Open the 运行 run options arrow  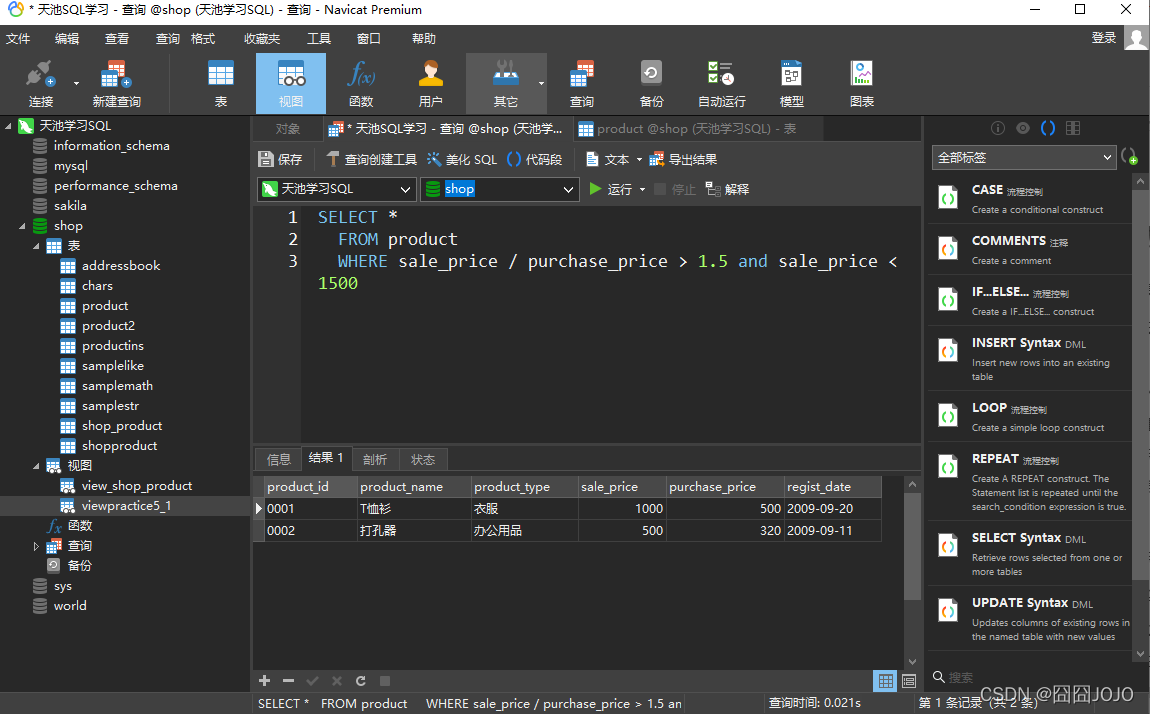(x=642, y=189)
